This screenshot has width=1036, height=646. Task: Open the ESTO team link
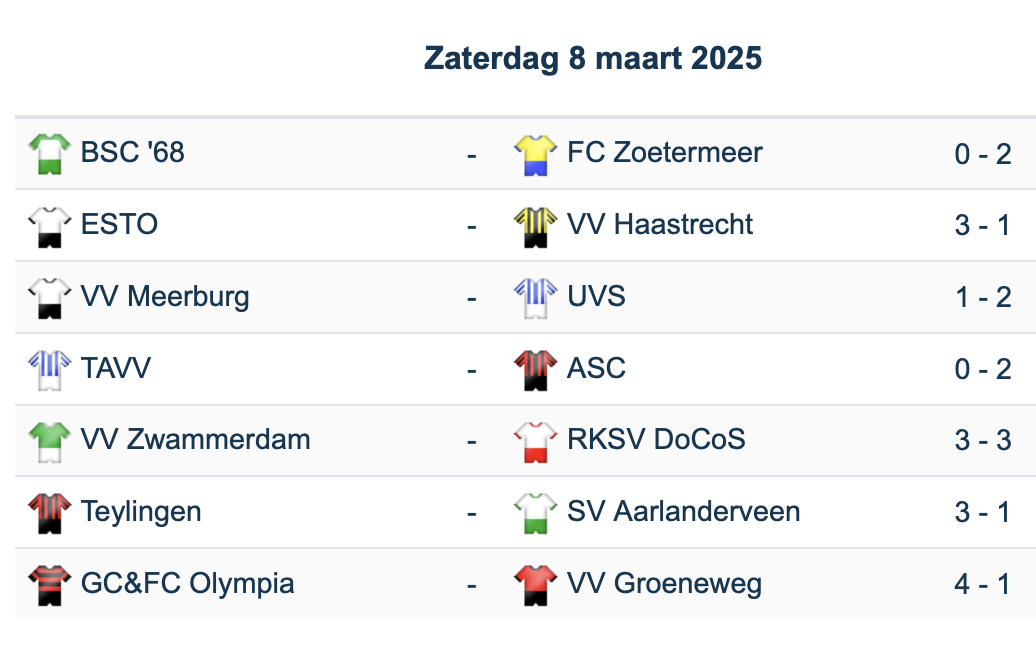click(x=119, y=225)
